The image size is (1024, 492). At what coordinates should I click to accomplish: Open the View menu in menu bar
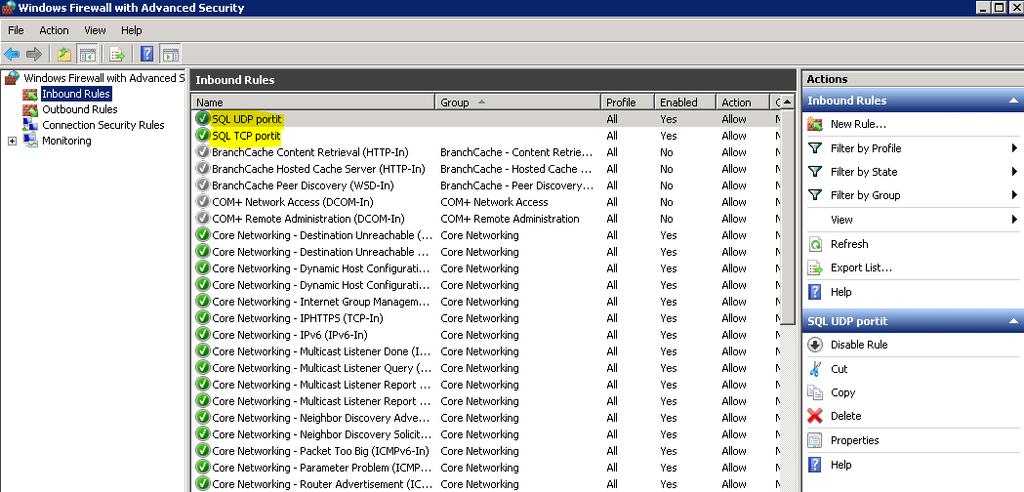95,30
